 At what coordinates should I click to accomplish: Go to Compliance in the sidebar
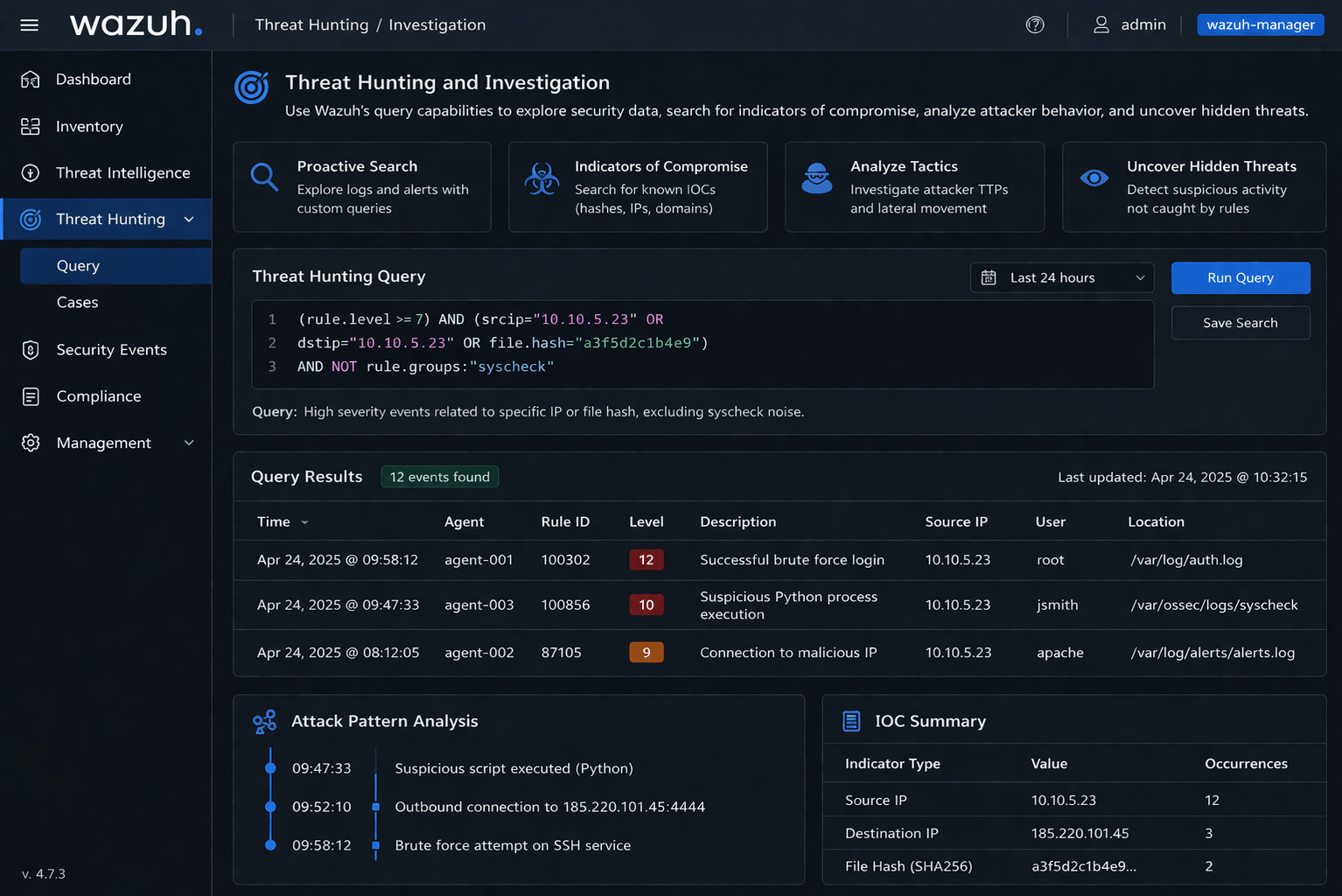coord(99,396)
